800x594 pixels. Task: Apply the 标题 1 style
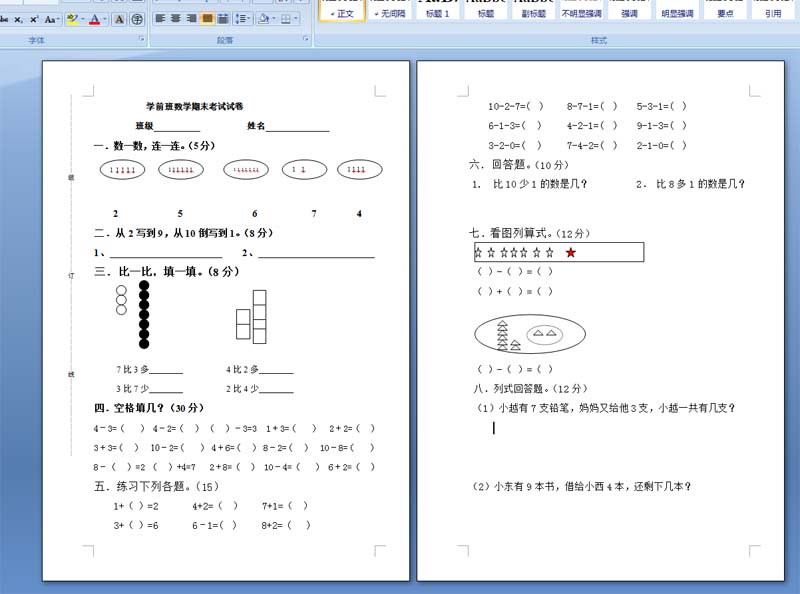point(438,10)
